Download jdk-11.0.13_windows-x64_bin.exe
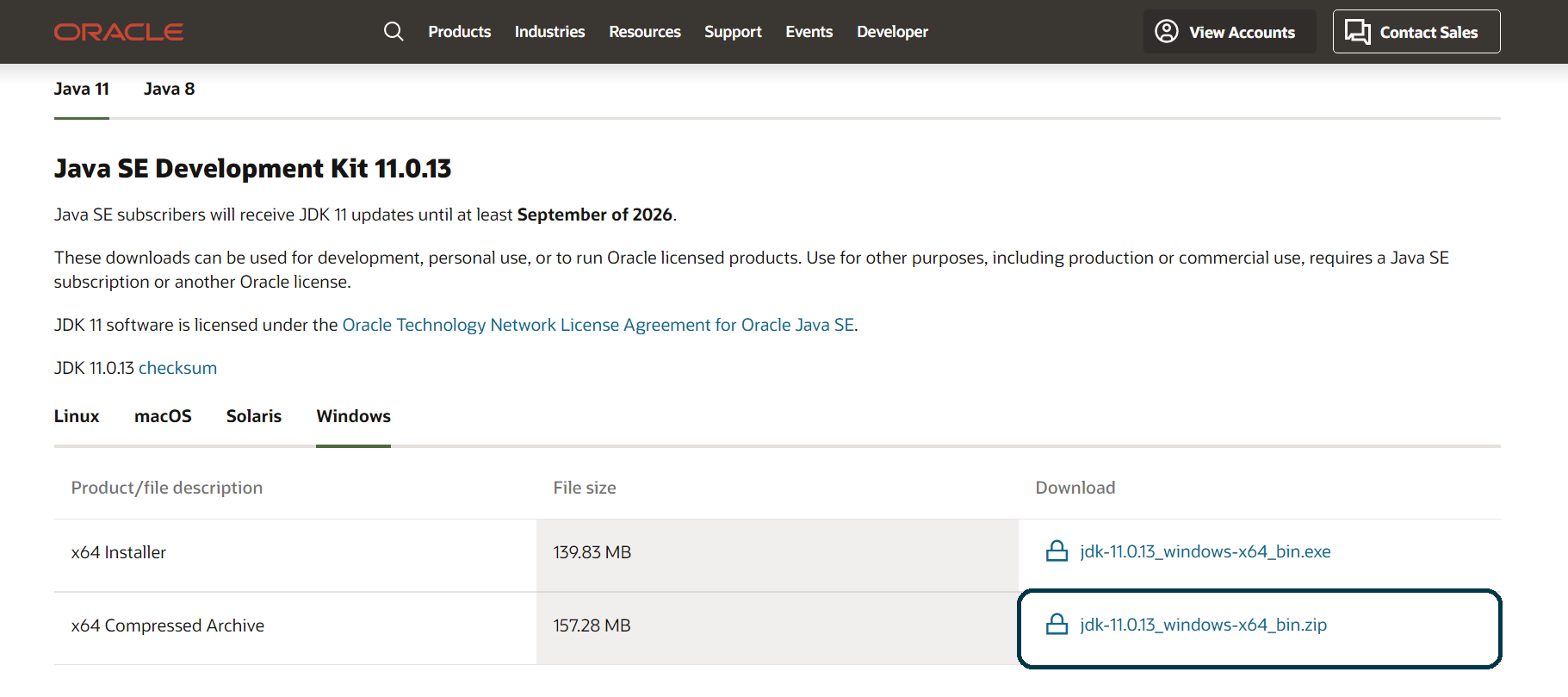Viewport: 1568px width, 697px height. [x=1205, y=551]
